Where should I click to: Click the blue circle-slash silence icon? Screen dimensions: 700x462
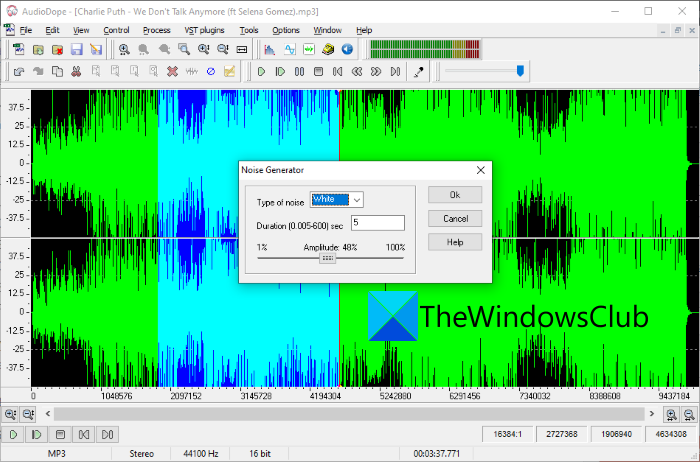coord(211,71)
